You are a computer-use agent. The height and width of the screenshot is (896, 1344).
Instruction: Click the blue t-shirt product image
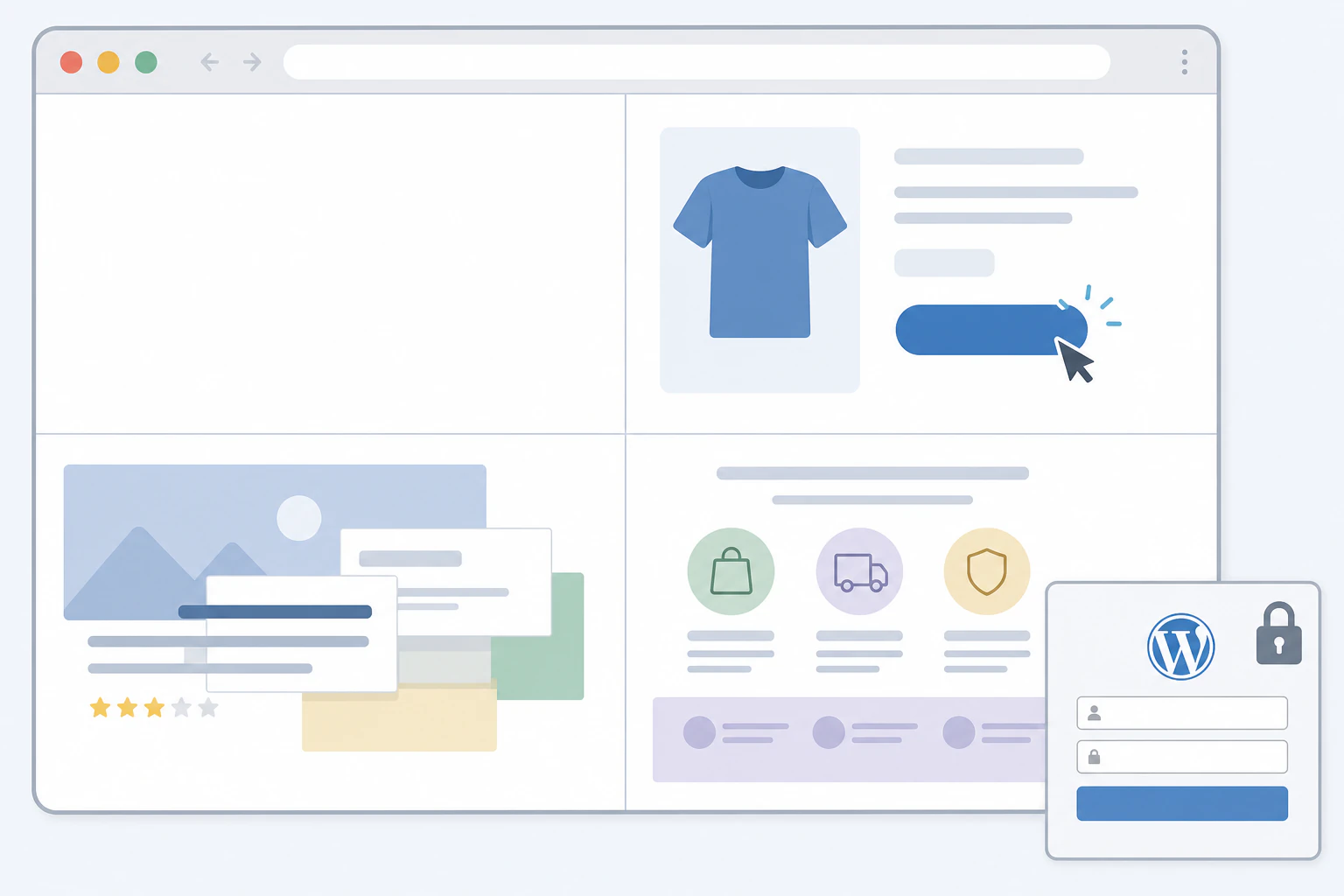click(x=759, y=251)
